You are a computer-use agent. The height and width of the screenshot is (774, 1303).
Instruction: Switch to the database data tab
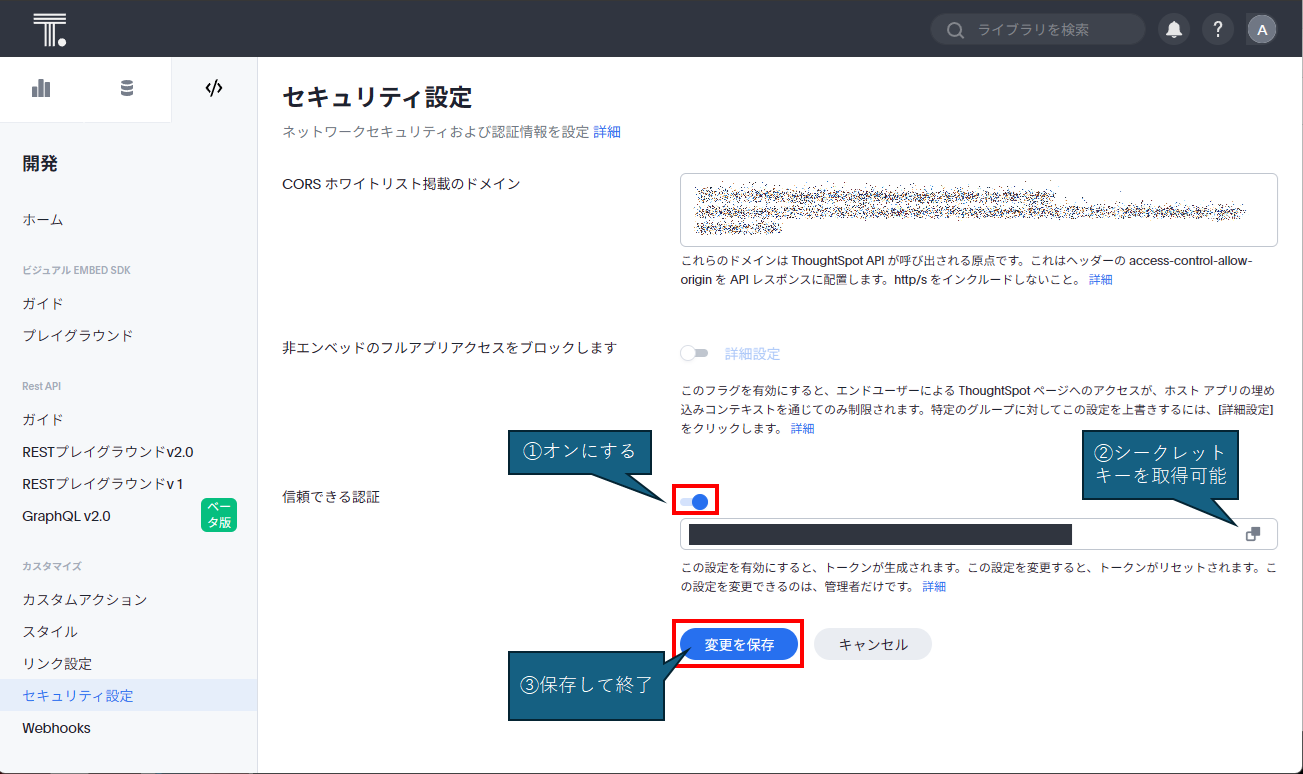(x=127, y=88)
